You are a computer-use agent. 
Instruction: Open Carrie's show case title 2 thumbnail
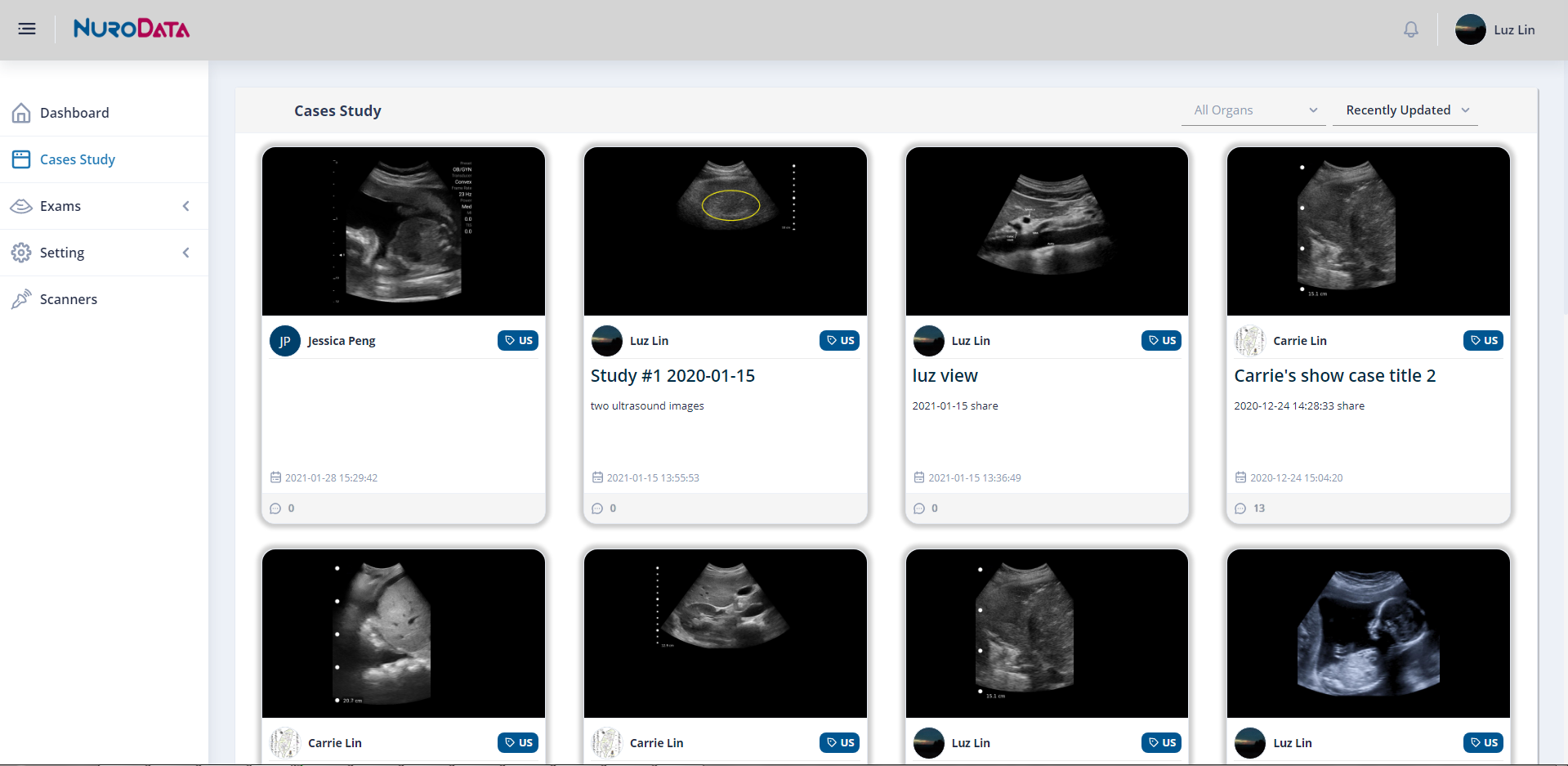click(x=1369, y=231)
